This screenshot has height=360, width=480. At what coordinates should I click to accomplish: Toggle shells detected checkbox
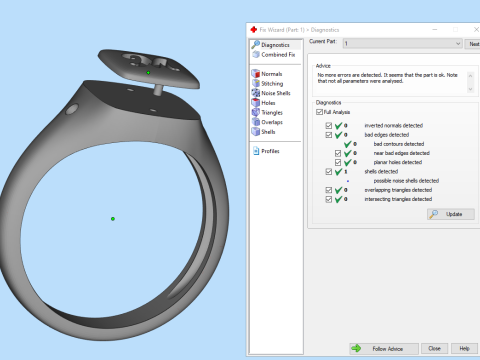tap(329, 171)
